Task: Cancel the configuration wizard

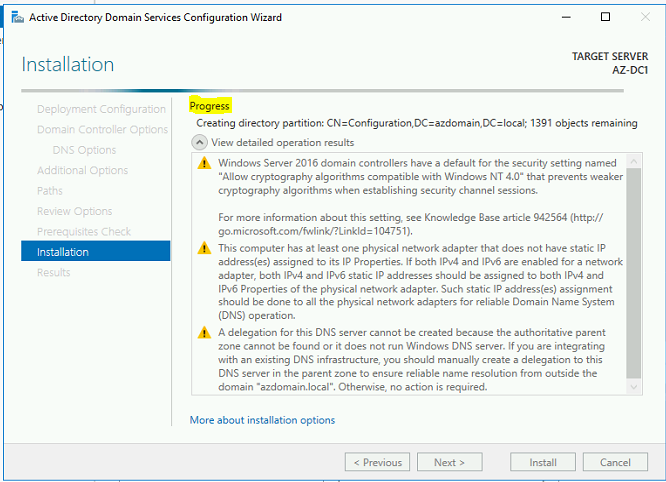Action: point(615,462)
